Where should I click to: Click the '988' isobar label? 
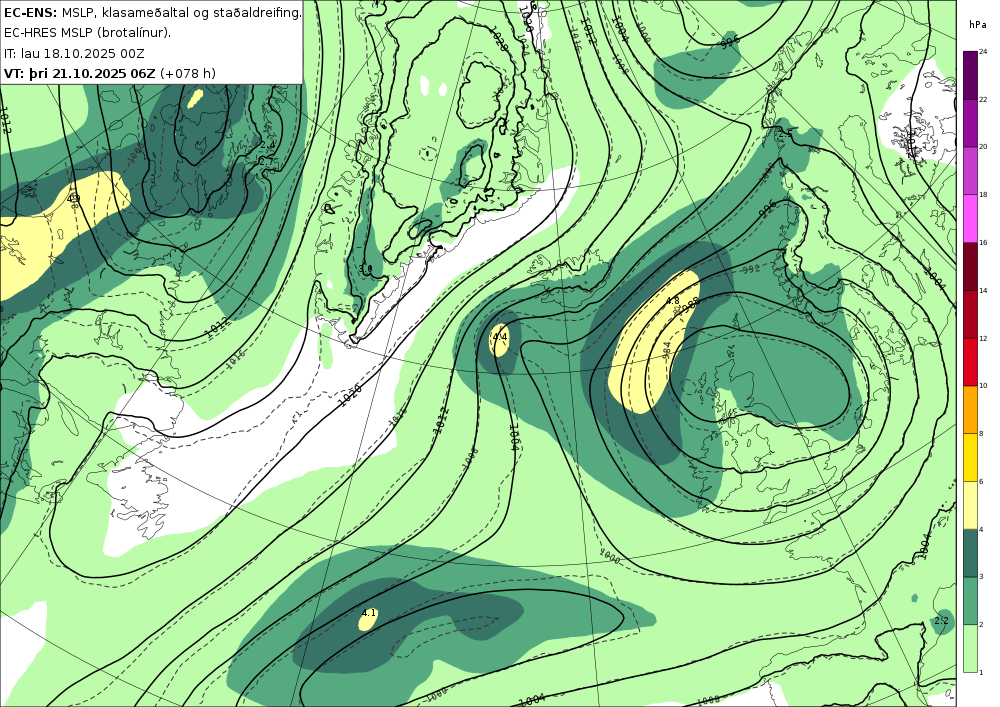coord(690,305)
